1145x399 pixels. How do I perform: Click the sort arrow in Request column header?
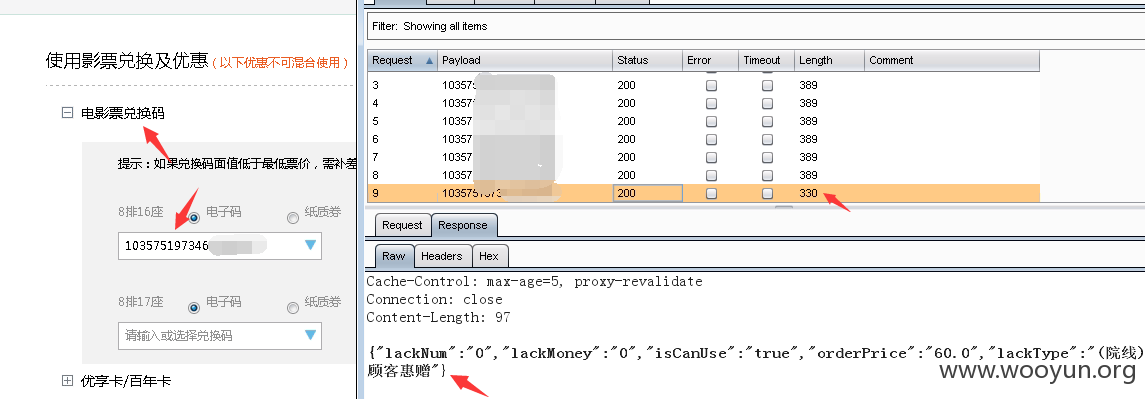429,61
